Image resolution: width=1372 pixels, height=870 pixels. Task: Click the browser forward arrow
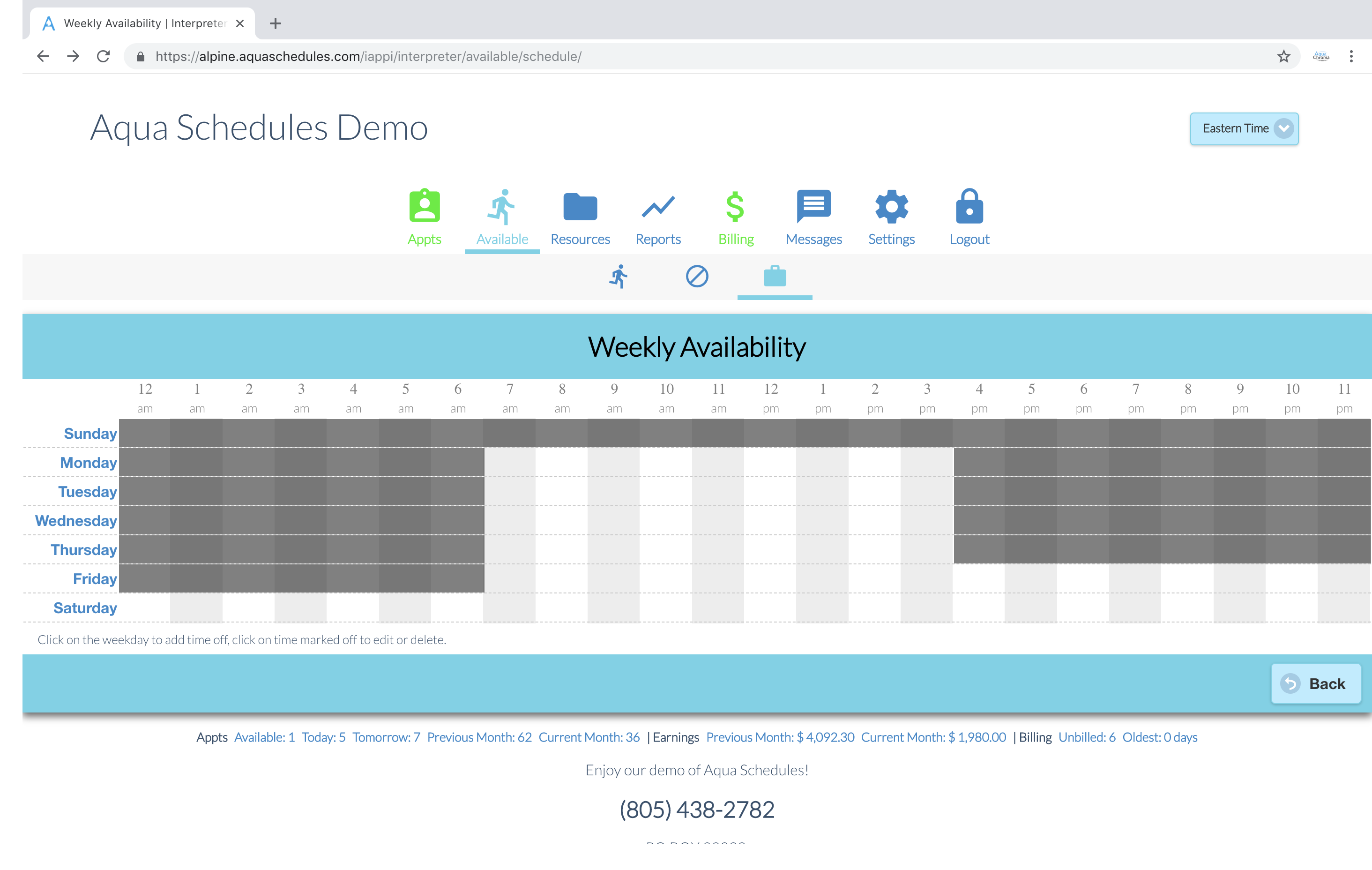pos(73,56)
